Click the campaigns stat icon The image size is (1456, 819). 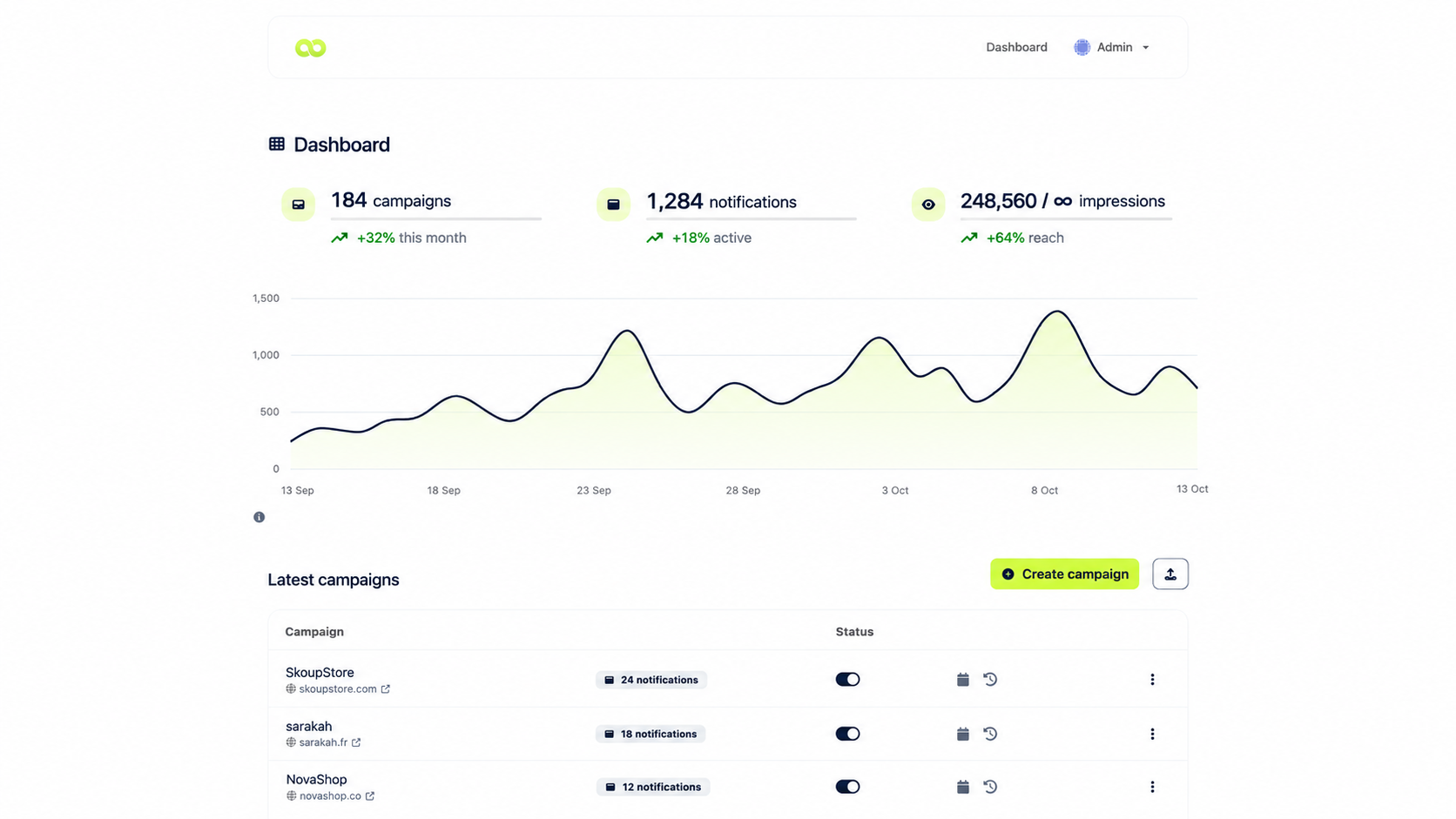[x=298, y=205]
